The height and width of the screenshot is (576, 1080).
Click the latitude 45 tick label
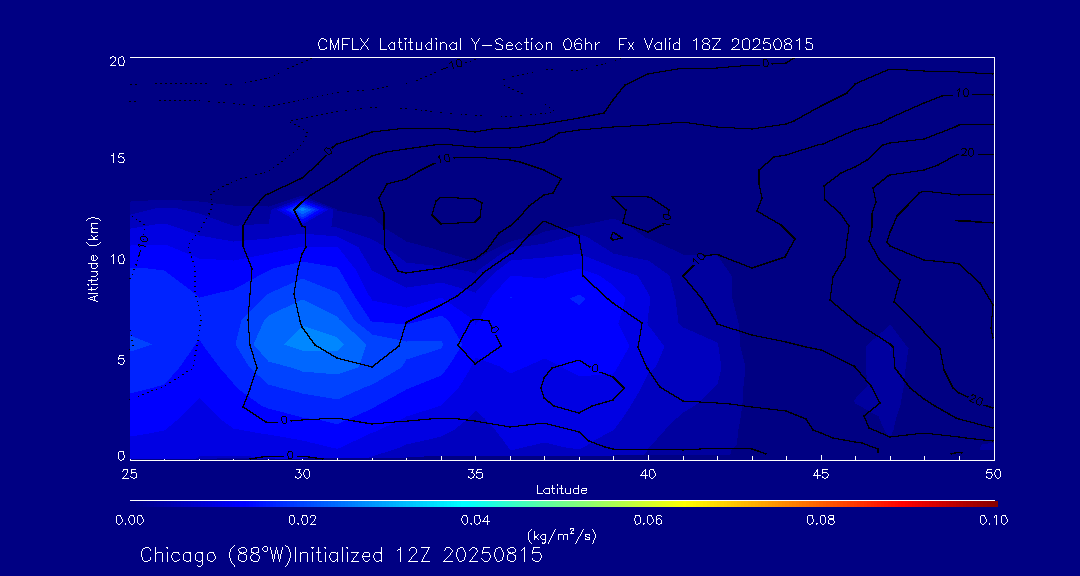821,473
